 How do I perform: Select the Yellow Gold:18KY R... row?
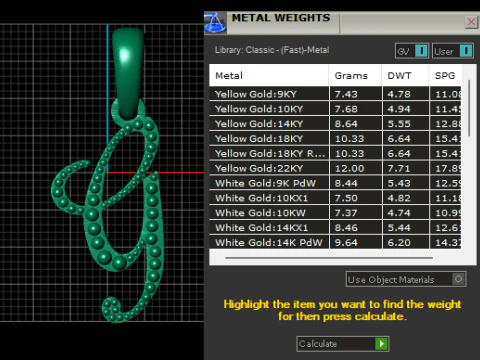[x=335, y=153]
